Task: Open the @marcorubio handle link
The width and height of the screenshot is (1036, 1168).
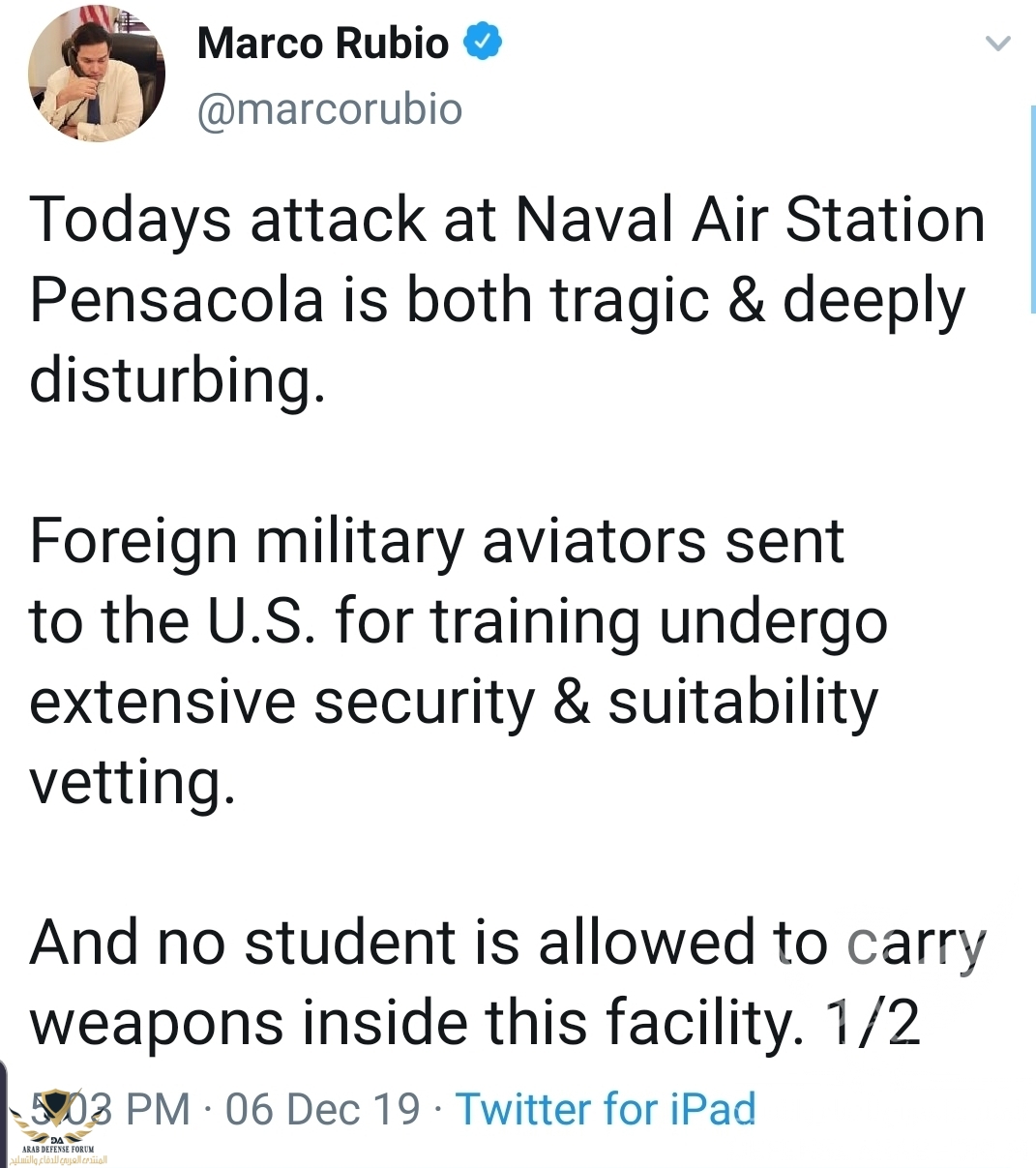Action: (330, 109)
